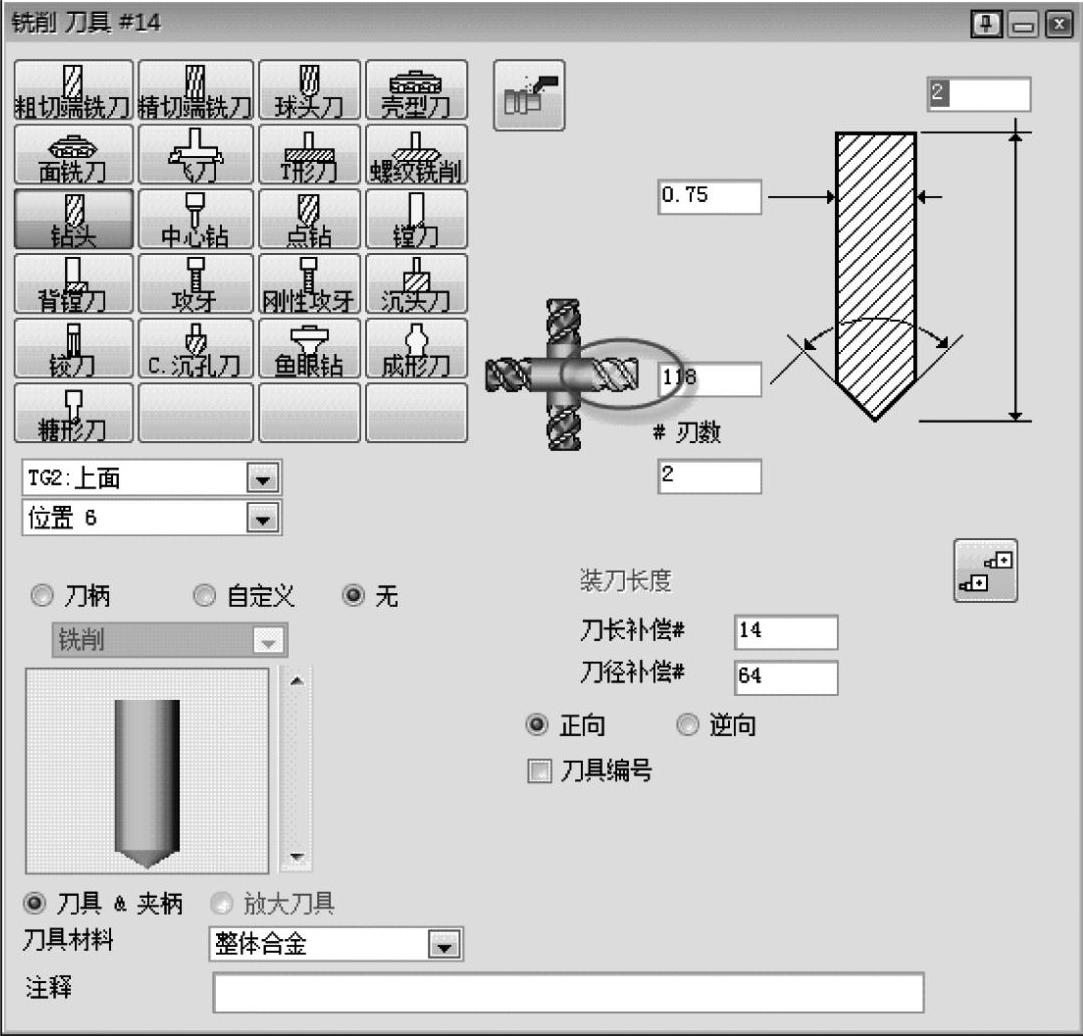Click the 刀长补偿# field showing 14
1083x1036 pixels.
coord(785,632)
